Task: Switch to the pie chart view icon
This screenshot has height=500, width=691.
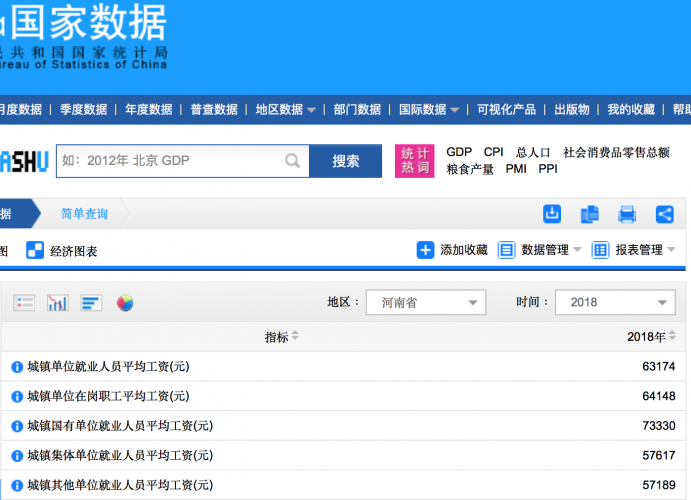Action: tap(125, 303)
